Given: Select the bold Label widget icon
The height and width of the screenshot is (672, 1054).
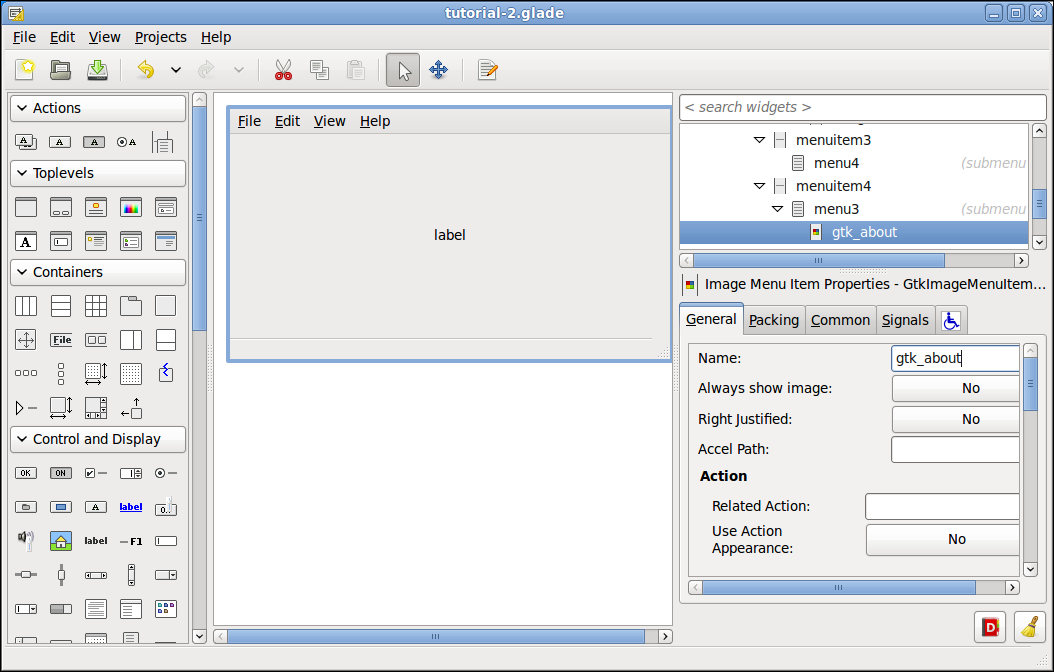Looking at the screenshot, I should [x=95, y=540].
